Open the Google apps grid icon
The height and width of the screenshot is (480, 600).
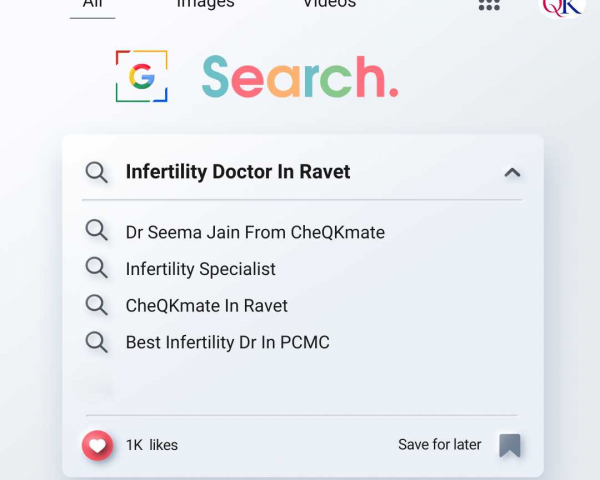[489, 5]
